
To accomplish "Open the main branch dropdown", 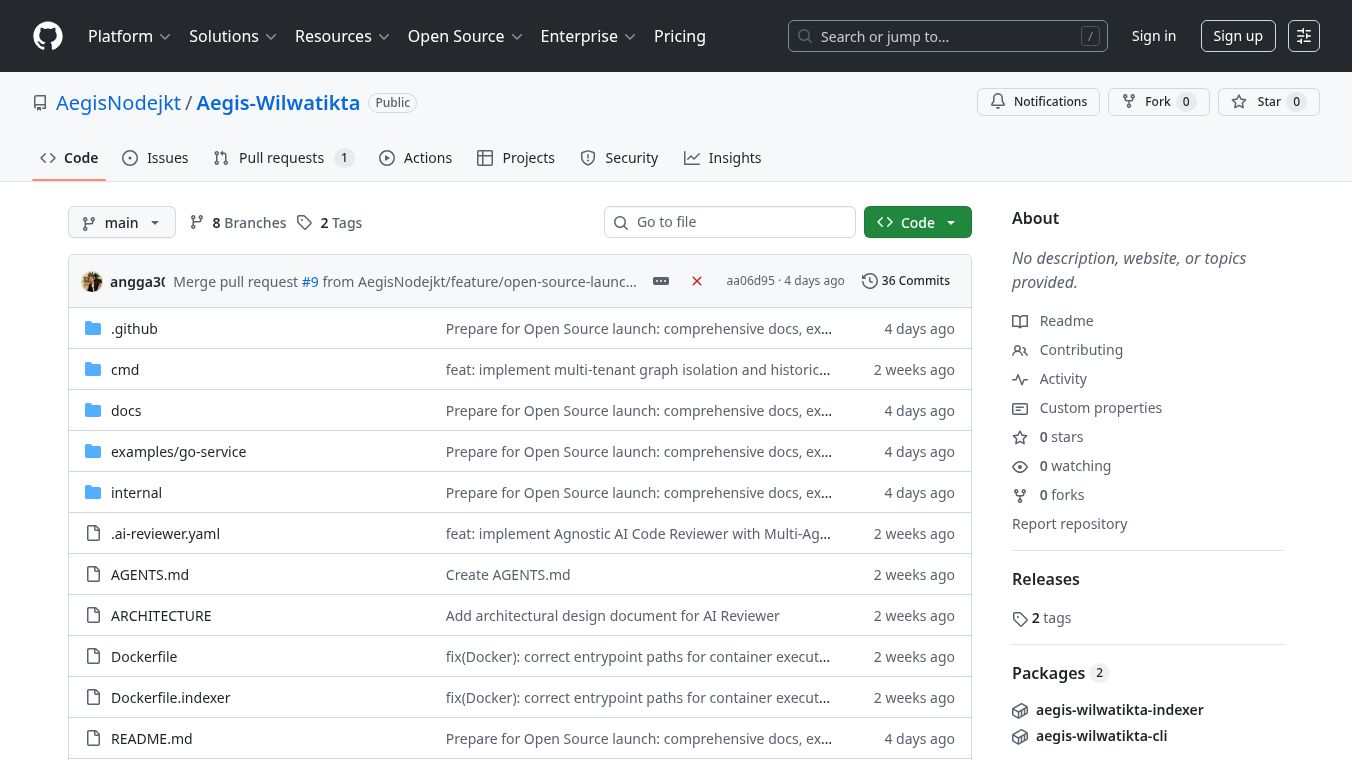I will pos(122,222).
